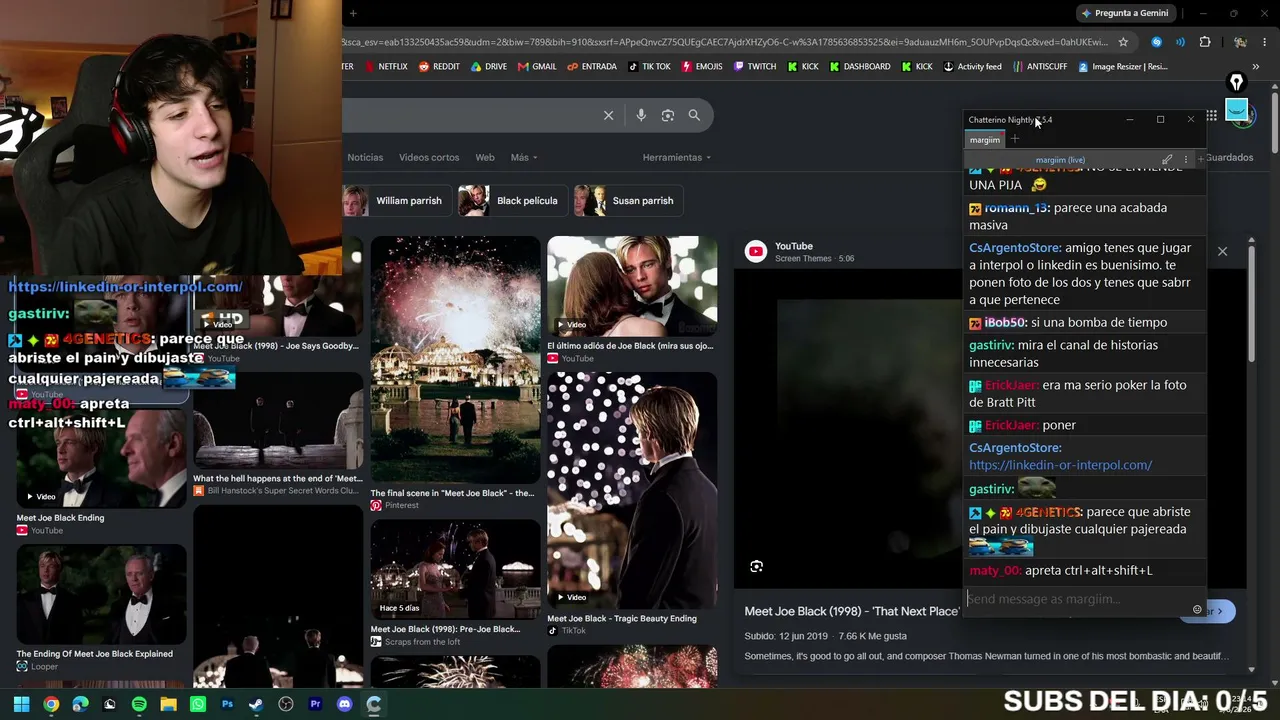The width and height of the screenshot is (1280, 720).
Task: Open Spotify from the taskbar
Action: tap(139, 704)
